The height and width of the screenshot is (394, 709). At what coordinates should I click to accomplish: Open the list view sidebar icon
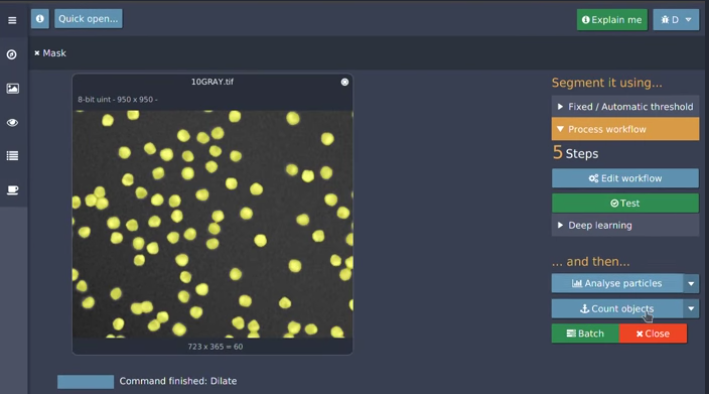click(x=12, y=156)
